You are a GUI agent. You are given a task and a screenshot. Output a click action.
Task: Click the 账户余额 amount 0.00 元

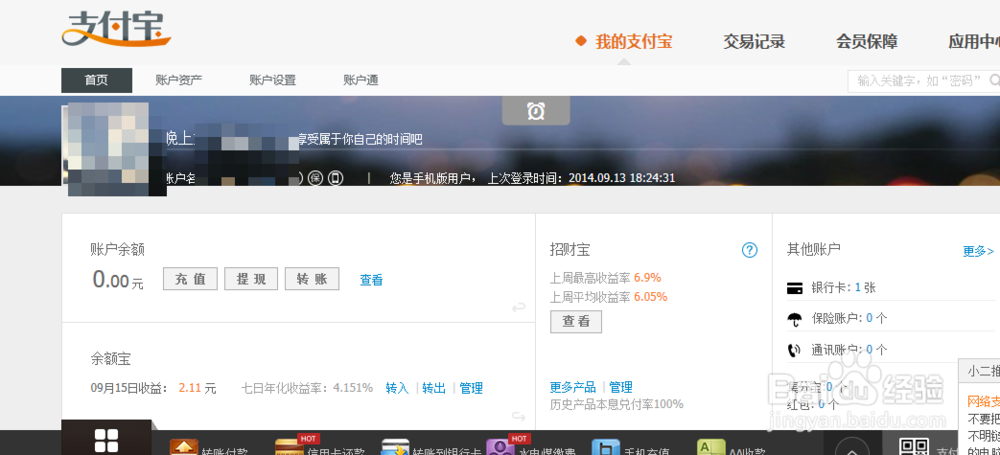pyautogui.click(x=118, y=280)
